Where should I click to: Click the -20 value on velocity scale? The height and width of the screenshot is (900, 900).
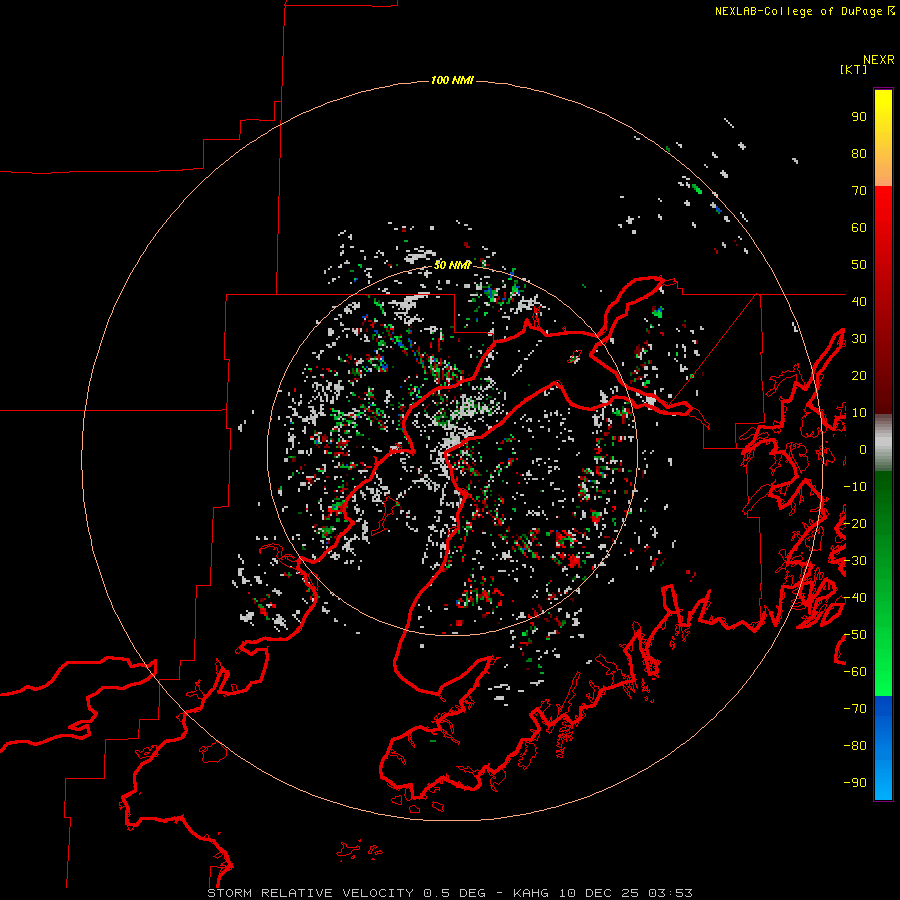click(x=855, y=524)
